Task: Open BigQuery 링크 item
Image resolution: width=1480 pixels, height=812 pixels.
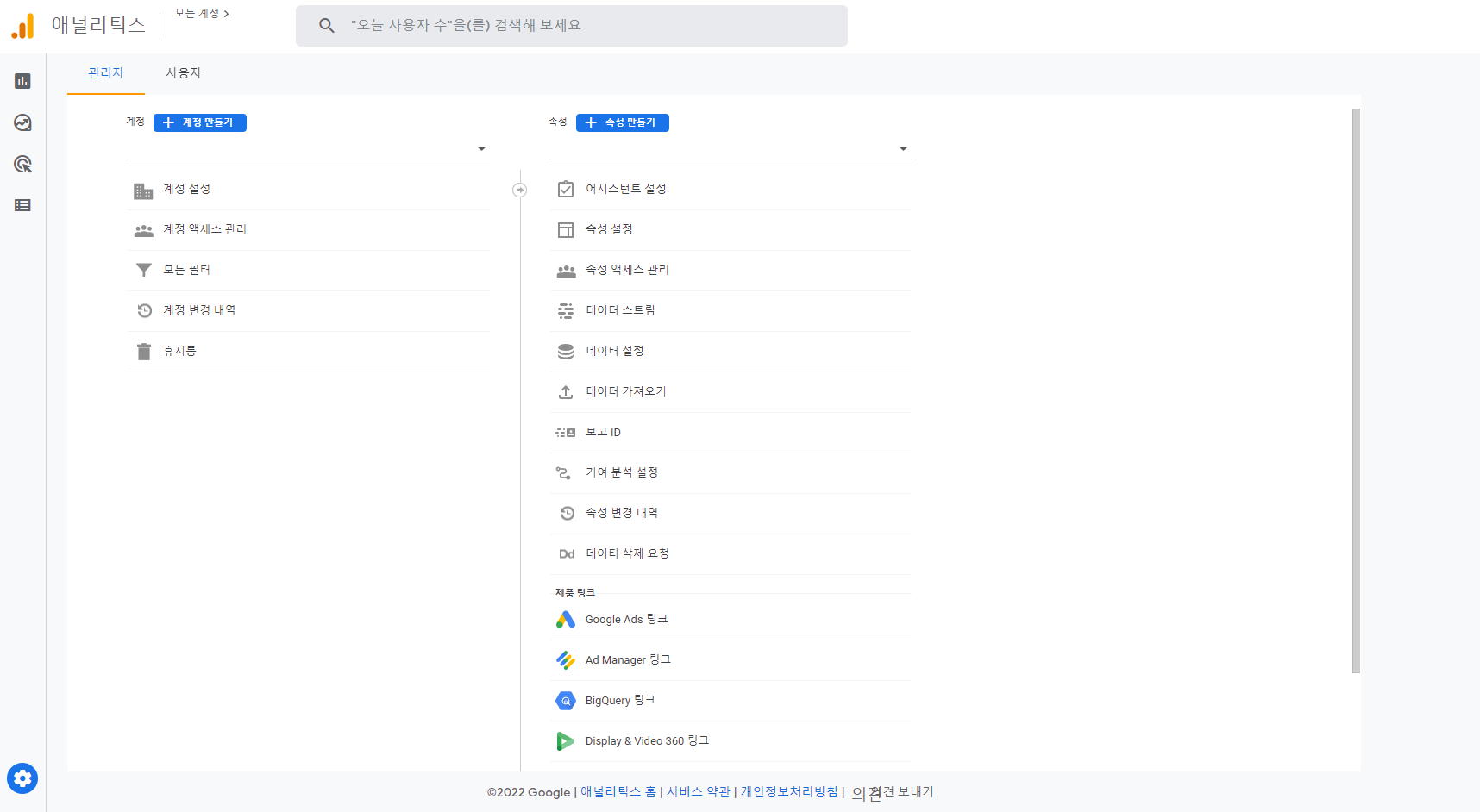Action: coord(731,701)
